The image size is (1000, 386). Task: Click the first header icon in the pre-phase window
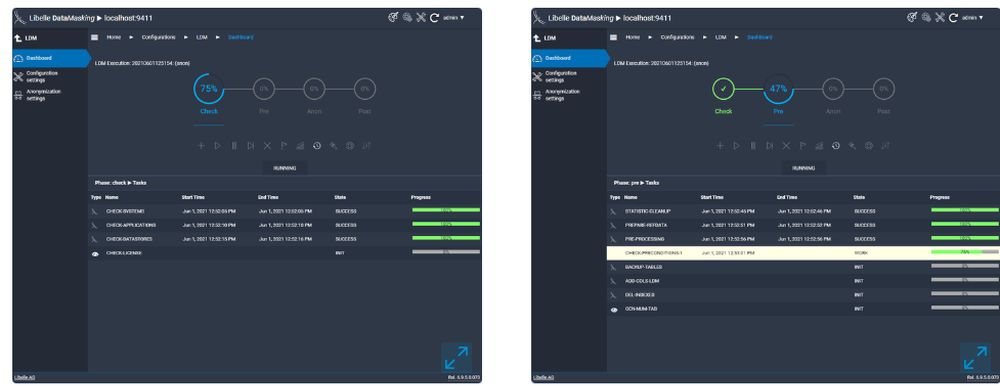click(x=912, y=18)
